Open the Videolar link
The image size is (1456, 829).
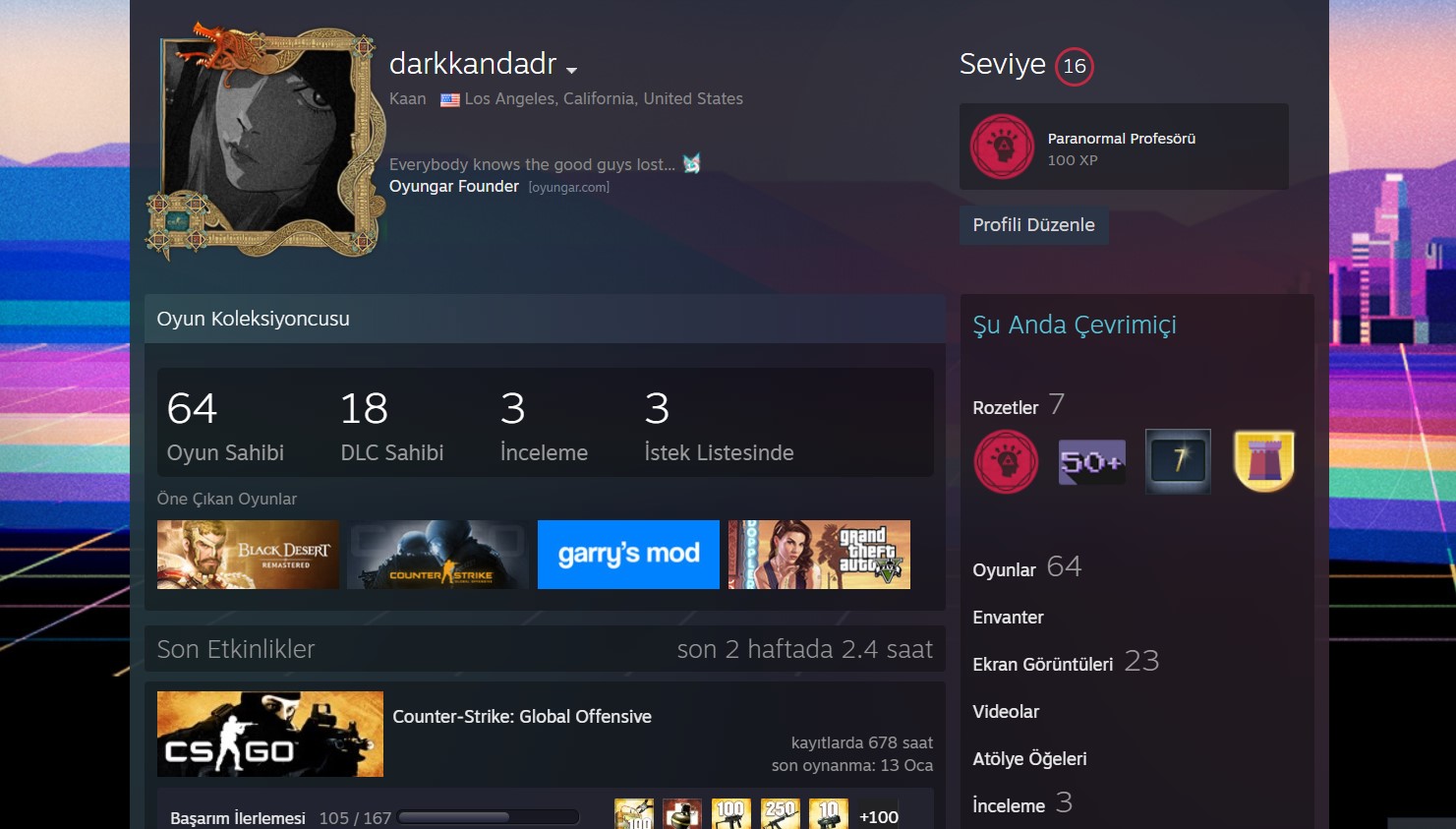click(1006, 712)
